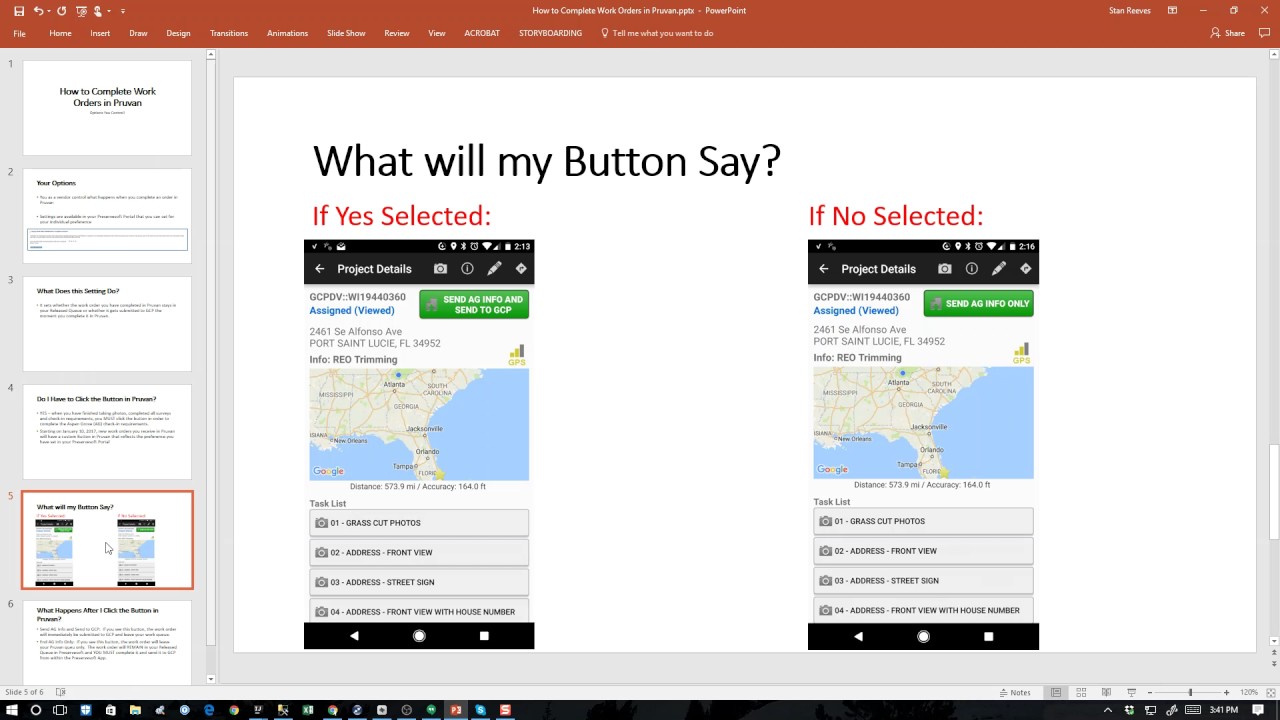Click the zoom slider handle
Image resolution: width=1280 pixels, height=720 pixels.
click(x=1190, y=692)
